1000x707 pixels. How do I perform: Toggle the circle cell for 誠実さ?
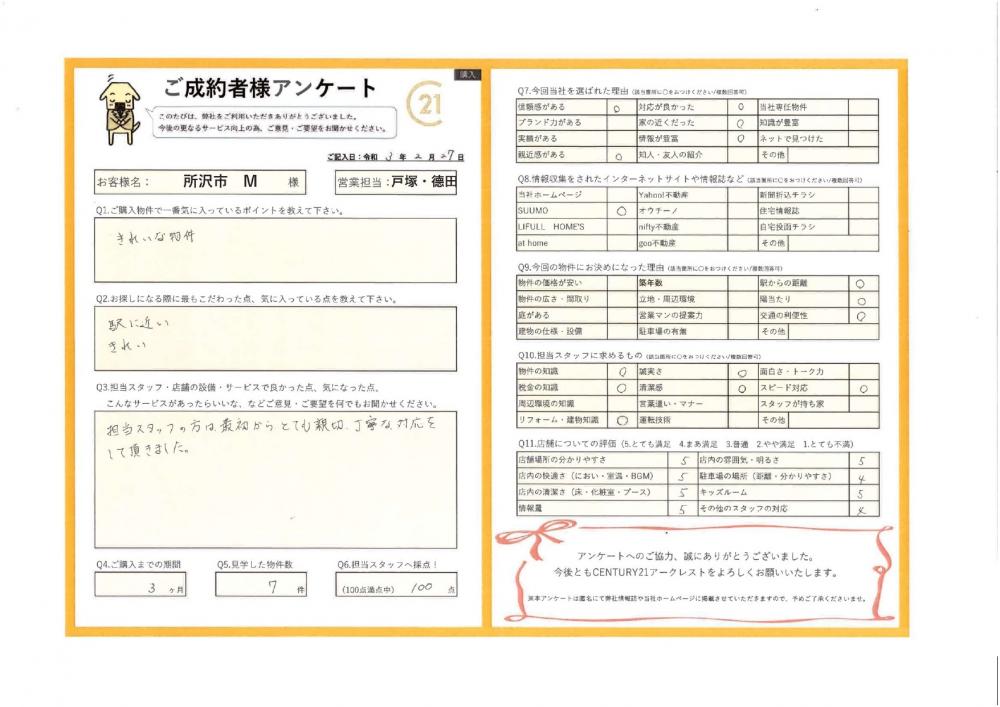(742, 372)
